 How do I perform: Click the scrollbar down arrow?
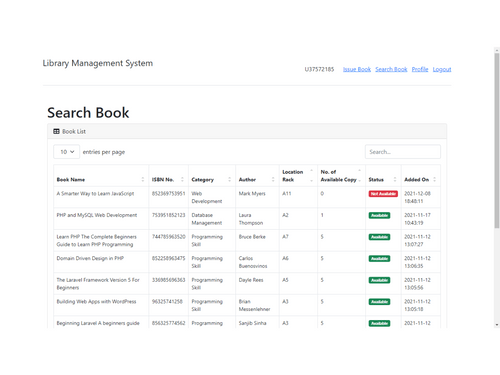(497, 325)
